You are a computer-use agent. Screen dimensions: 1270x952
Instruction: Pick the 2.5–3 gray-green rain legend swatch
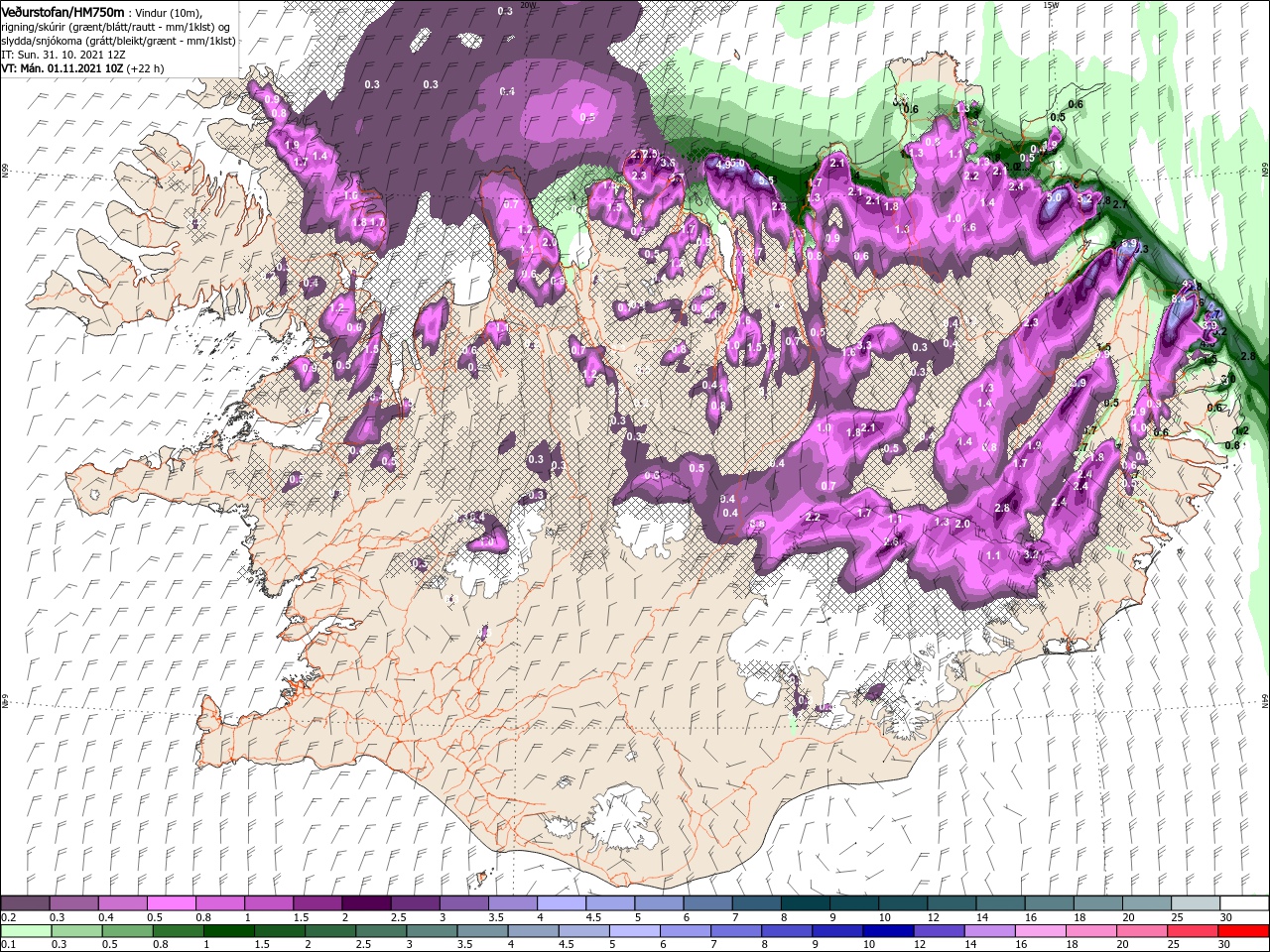coord(381,931)
